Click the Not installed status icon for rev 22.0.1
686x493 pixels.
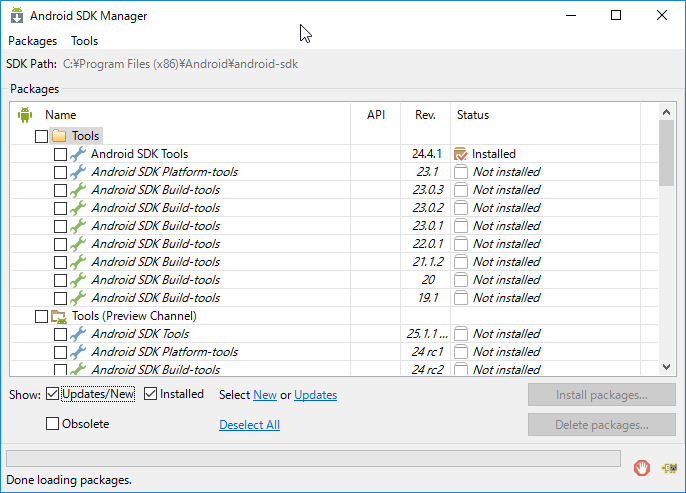pyautogui.click(x=461, y=244)
